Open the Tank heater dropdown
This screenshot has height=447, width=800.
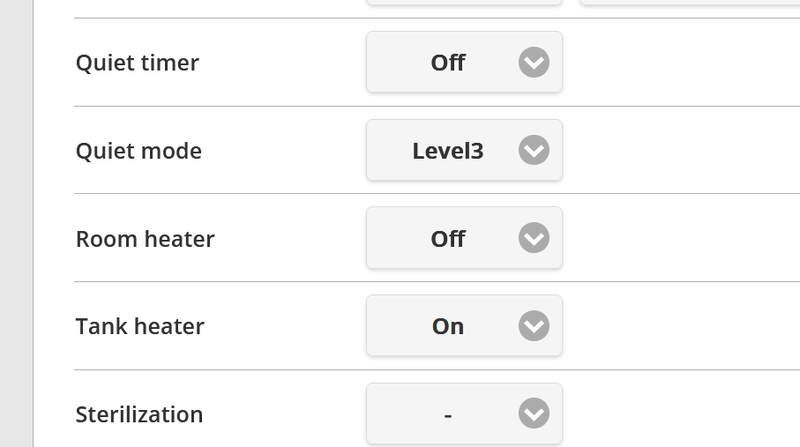pyautogui.click(x=464, y=326)
